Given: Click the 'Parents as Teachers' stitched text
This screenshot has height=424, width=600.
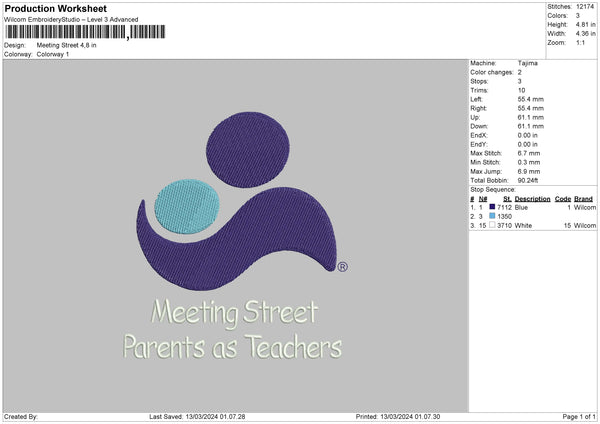Looking at the screenshot, I should click(232, 347).
